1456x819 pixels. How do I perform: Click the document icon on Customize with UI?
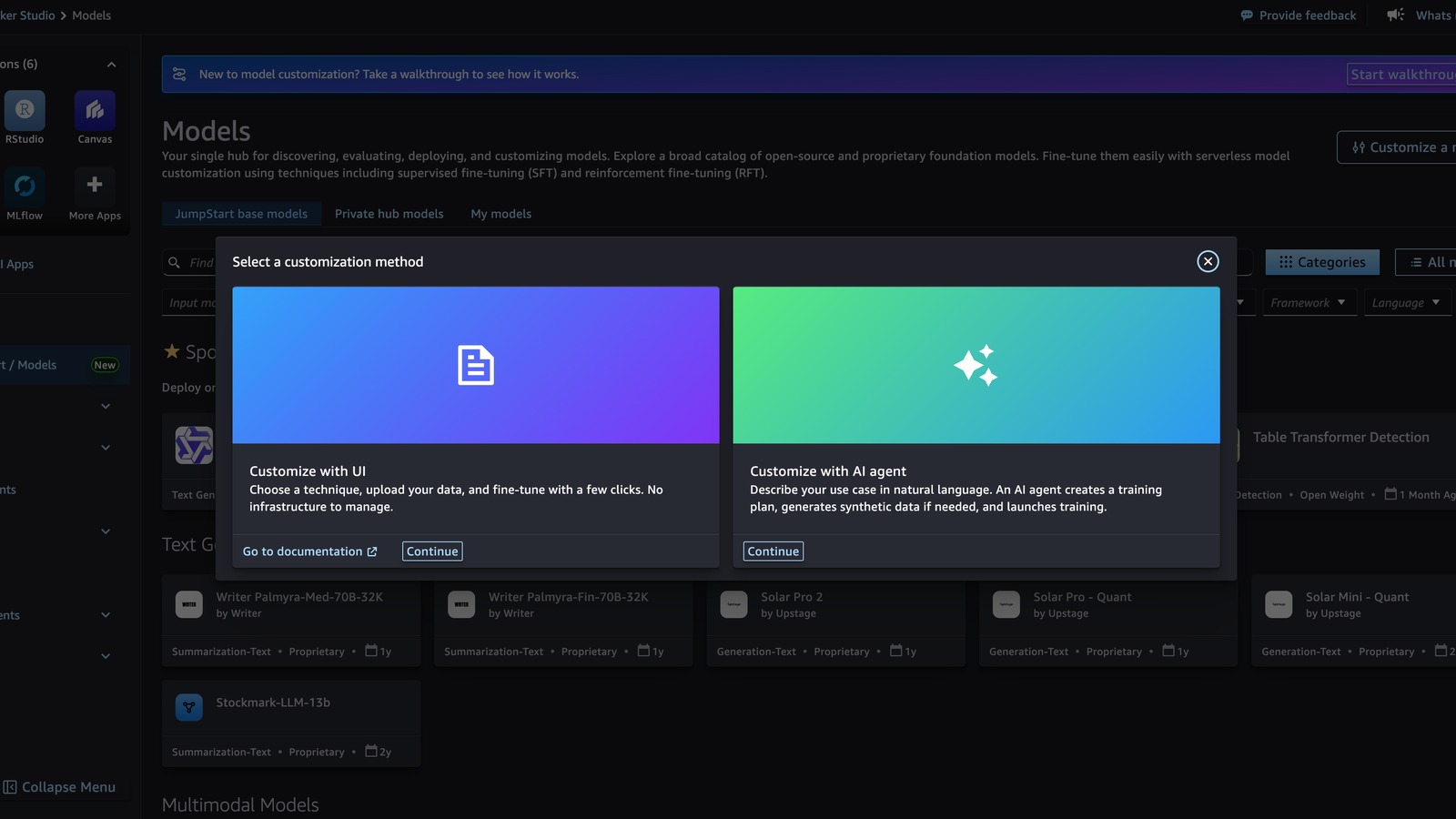coord(476,366)
